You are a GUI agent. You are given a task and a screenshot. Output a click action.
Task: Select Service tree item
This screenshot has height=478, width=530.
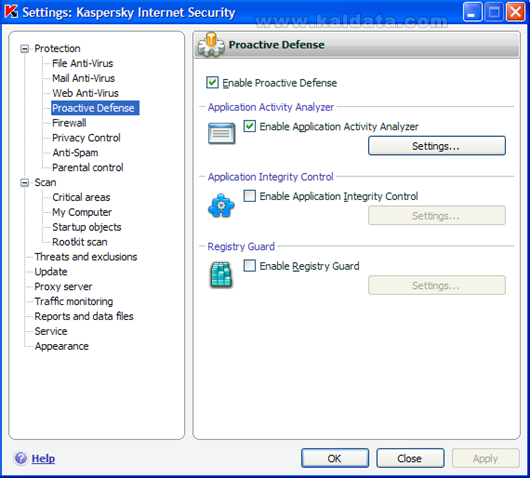click(51, 331)
